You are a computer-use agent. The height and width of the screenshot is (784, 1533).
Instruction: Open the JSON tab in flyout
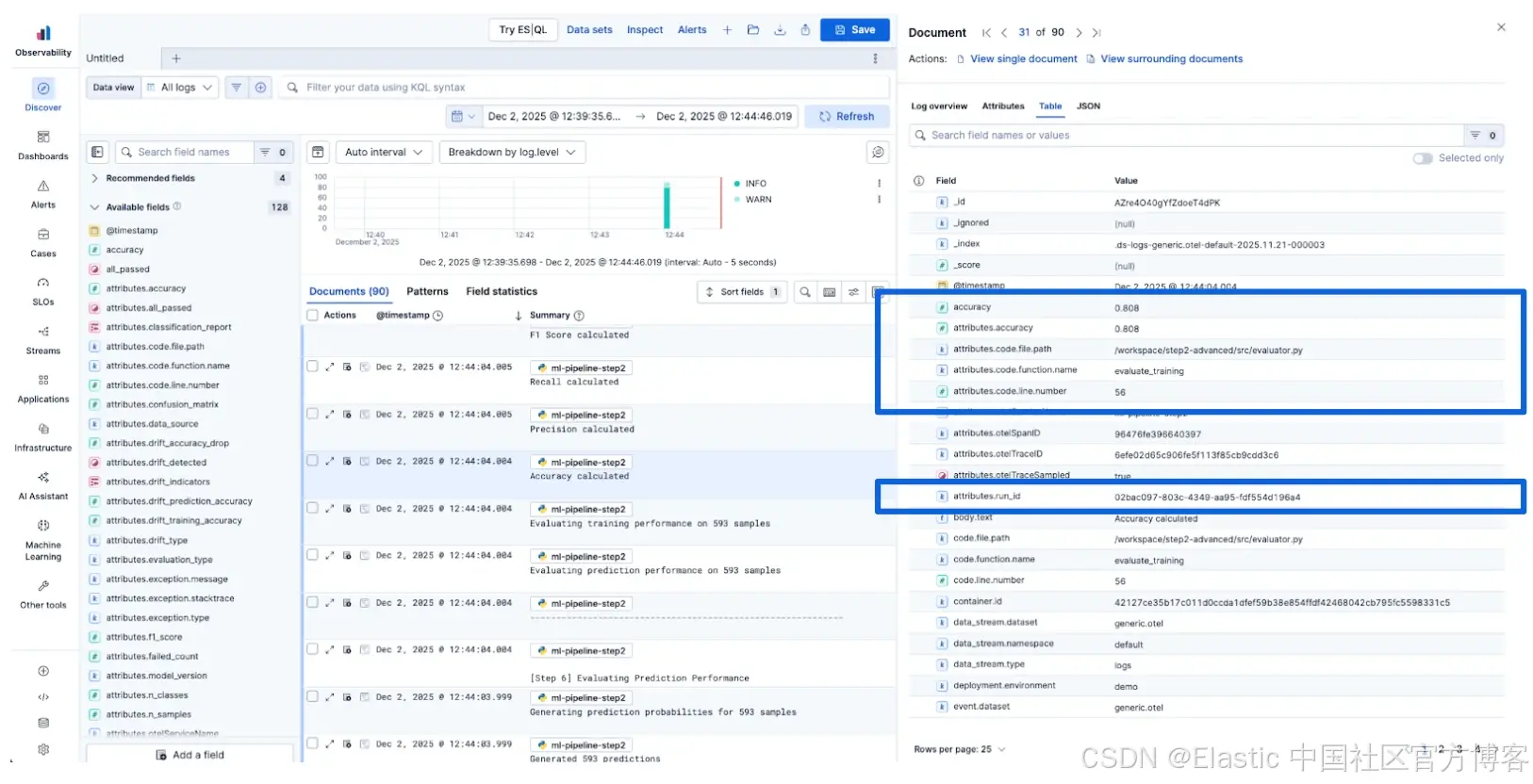click(1088, 106)
